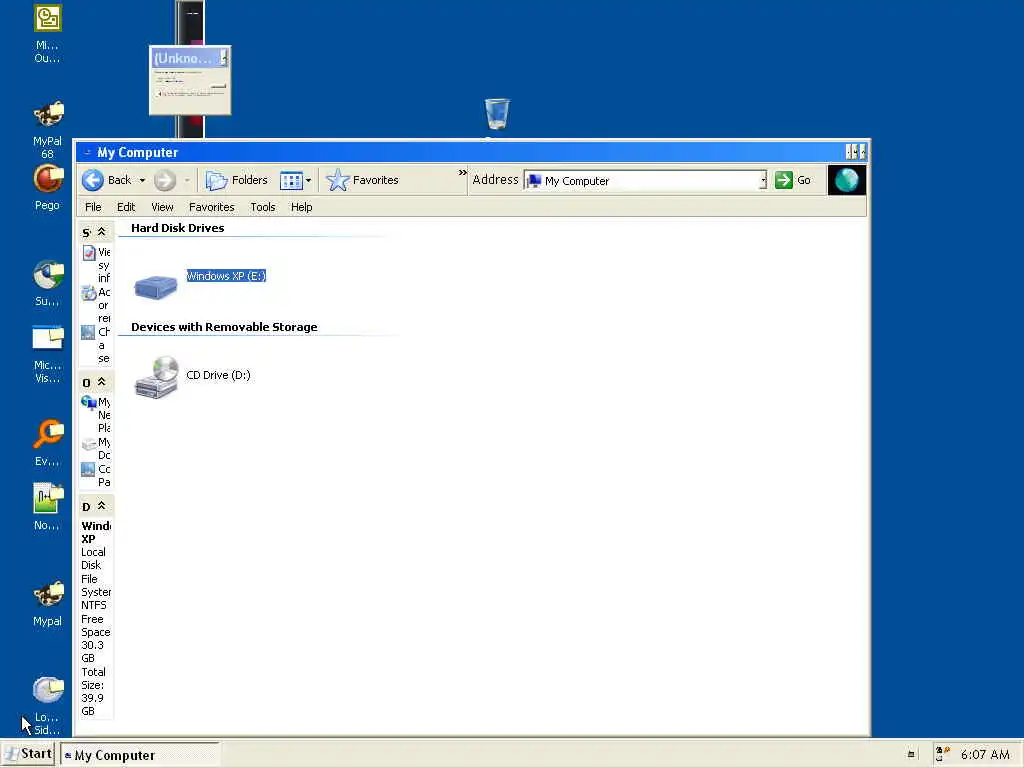Click the CD Drive (D:) label
Screen dimensions: 1024x768
218,375
